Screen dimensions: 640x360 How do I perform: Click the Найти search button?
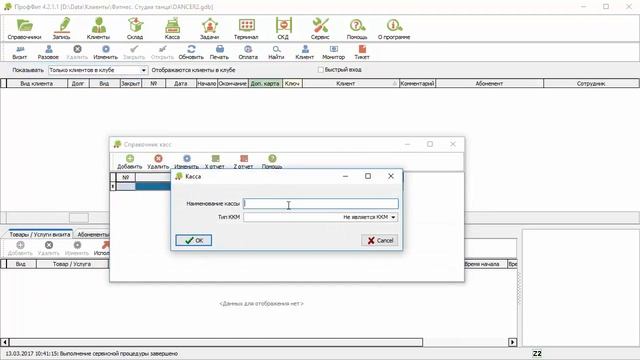(x=276, y=53)
